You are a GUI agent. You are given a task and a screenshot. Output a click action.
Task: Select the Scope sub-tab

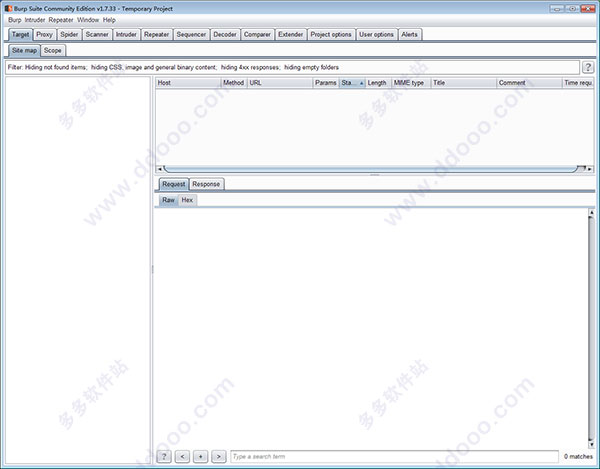tap(52, 50)
